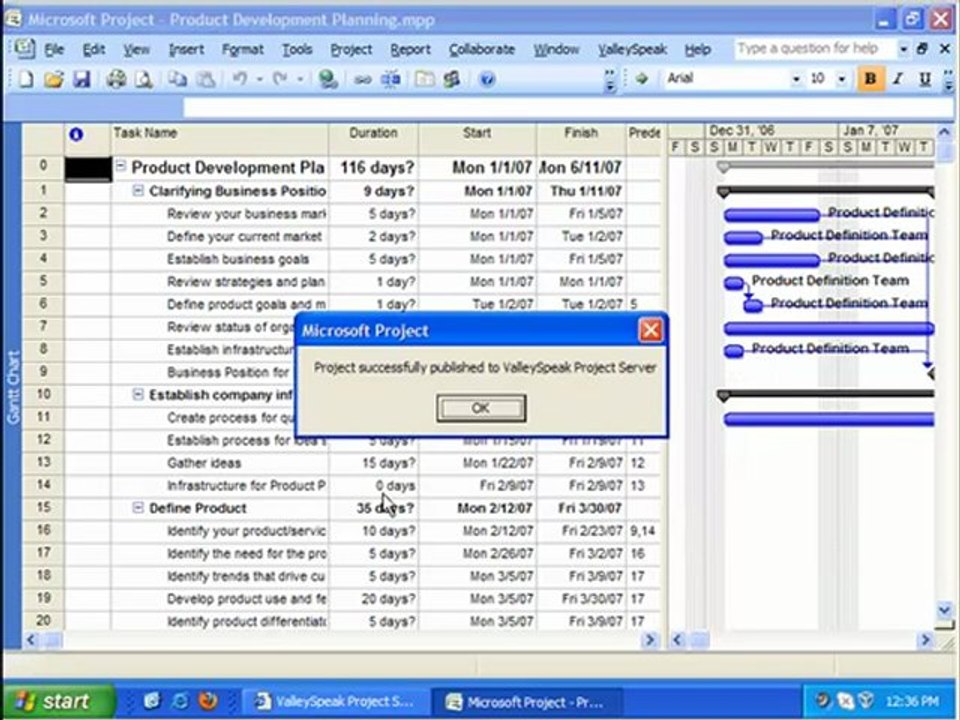
Task: Open Standard toolbar options chevron
Action: pos(610,80)
